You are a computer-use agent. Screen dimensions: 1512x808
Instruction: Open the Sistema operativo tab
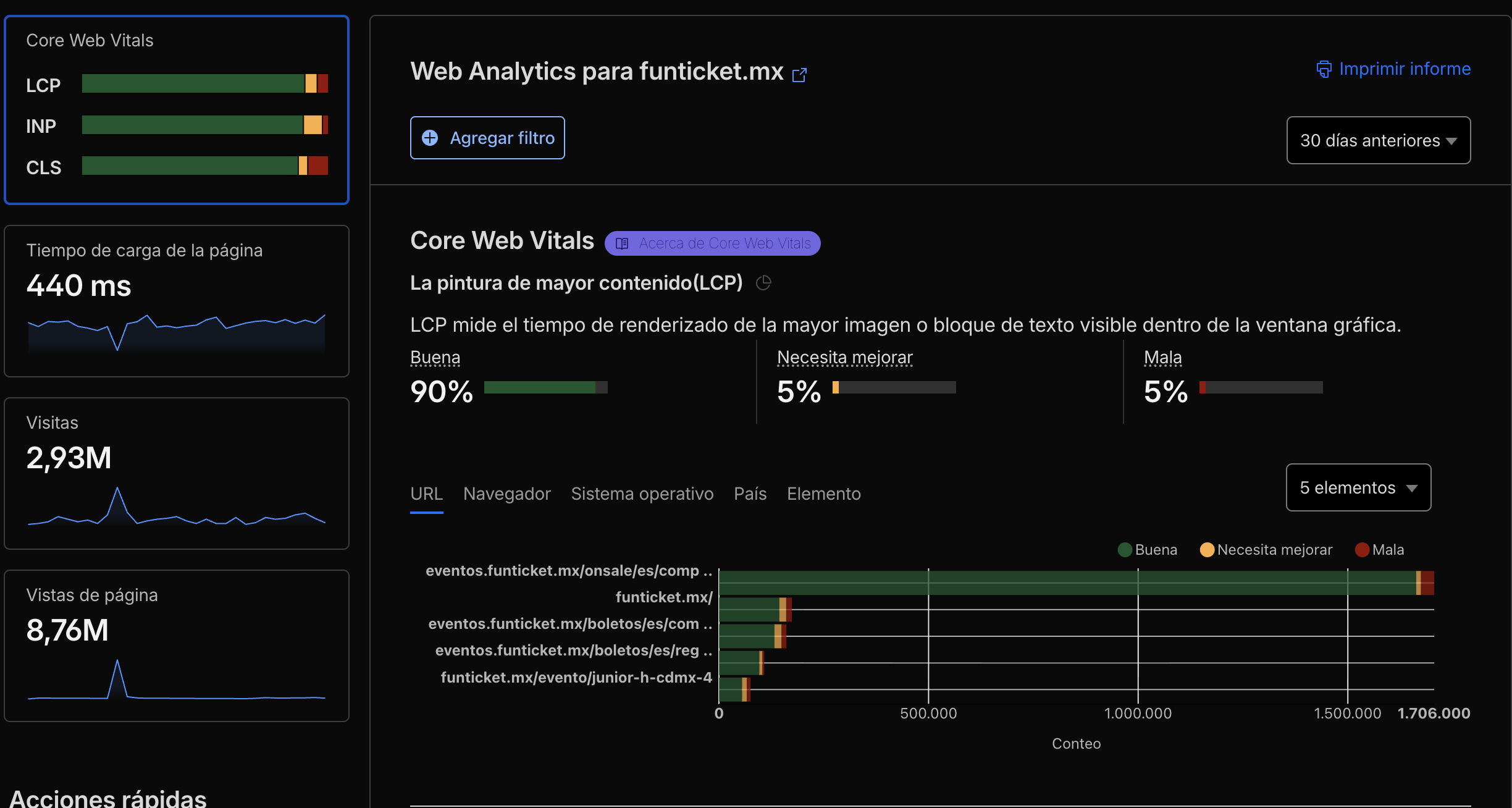(642, 494)
